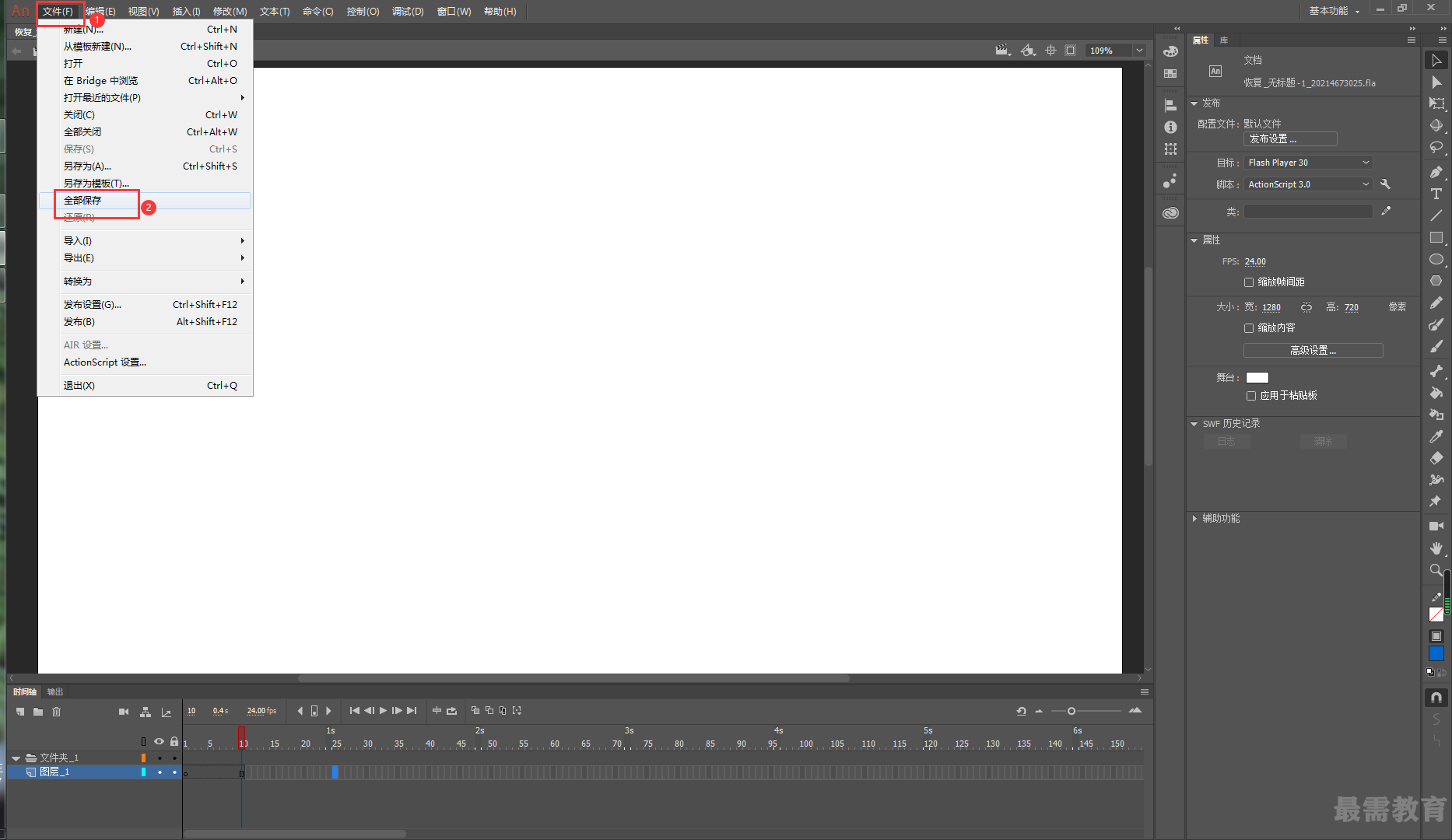Open the 修改(M) menu
Image resolution: width=1452 pixels, height=840 pixels.
230,12
